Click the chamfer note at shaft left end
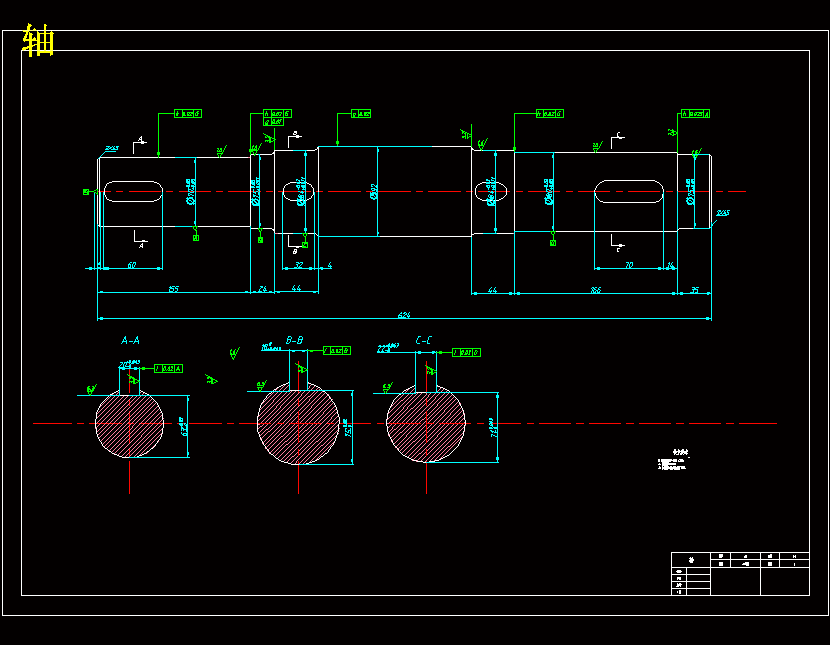The image size is (830, 645). pyautogui.click(x=112, y=149)
